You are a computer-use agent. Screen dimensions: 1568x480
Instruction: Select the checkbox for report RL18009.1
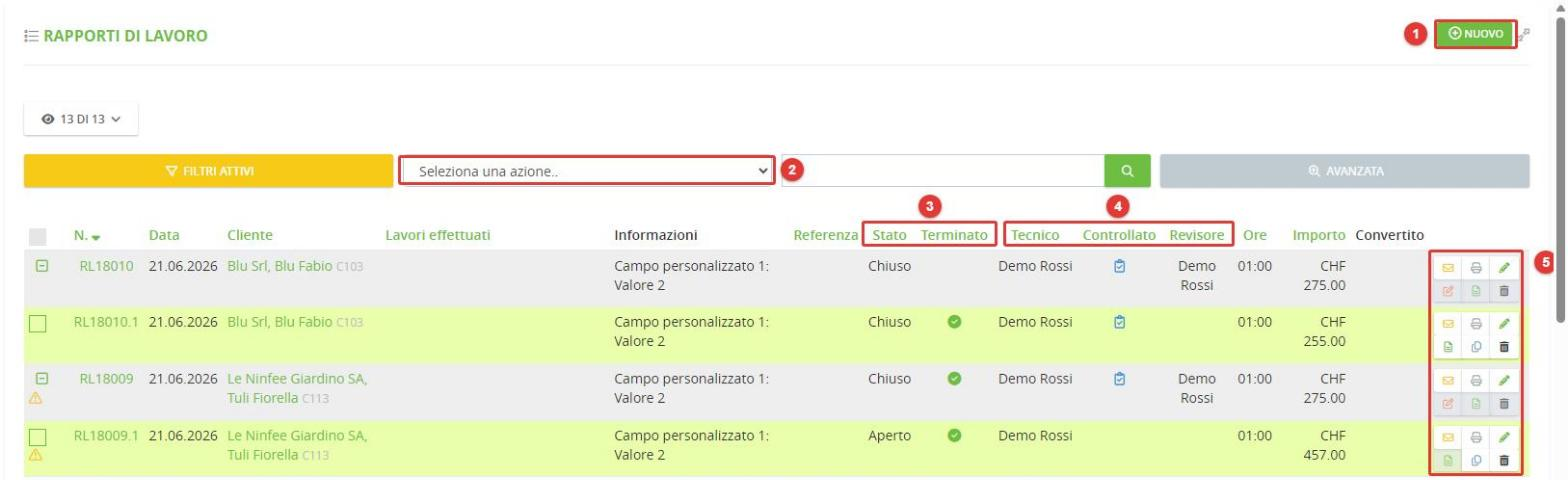pos(38,437)
